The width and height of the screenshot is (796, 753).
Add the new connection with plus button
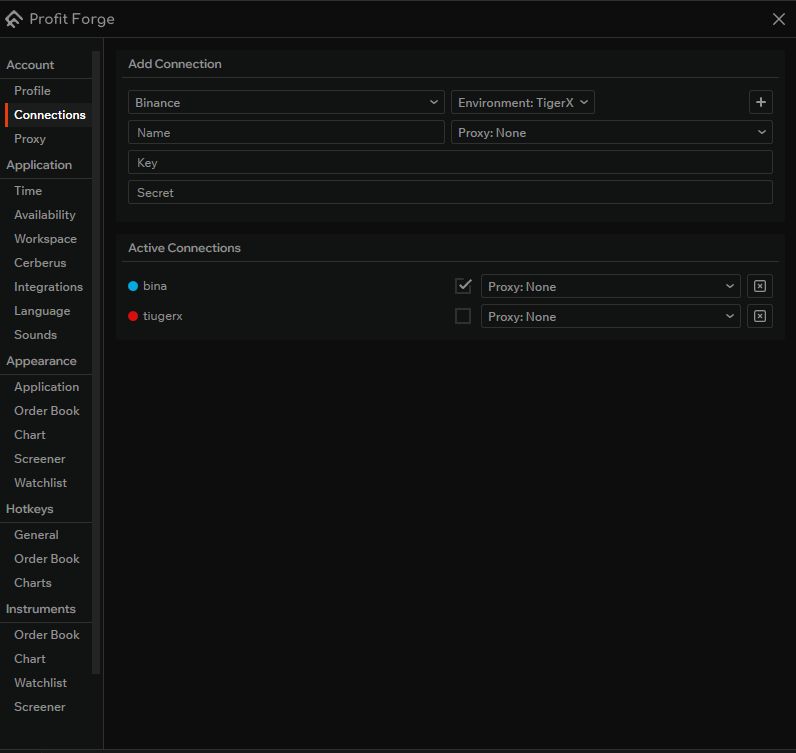(760, 102)
